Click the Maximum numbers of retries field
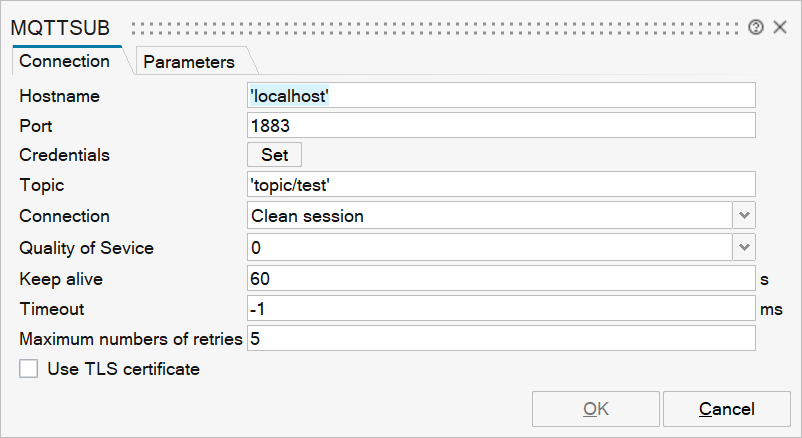This screenshot has width=802, height=438. (x=500, y=339)
